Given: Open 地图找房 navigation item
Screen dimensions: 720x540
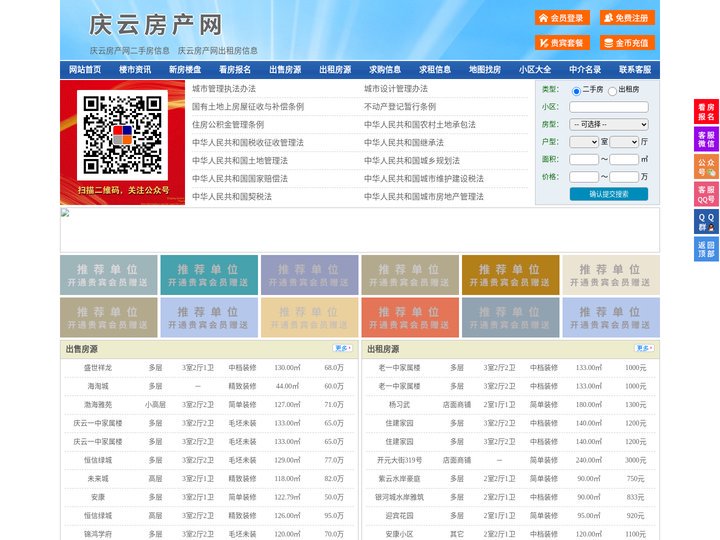Looking at the screenshot, I should 485,70.
